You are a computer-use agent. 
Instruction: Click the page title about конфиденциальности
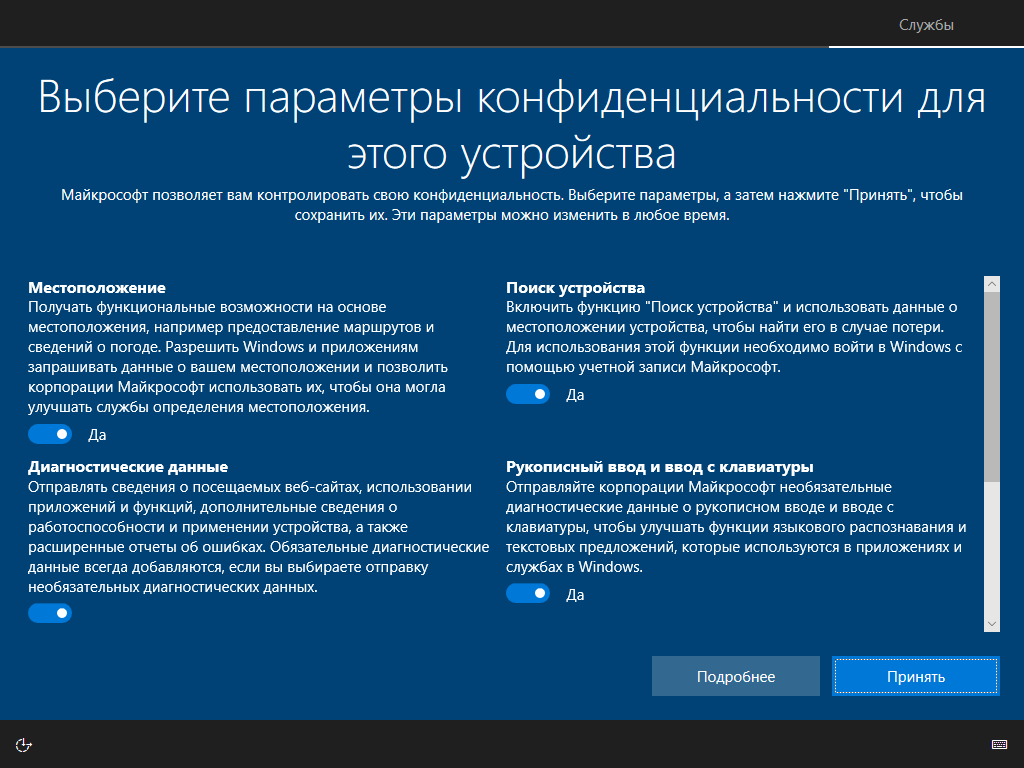pyautogui.click(x=512, y=125)
